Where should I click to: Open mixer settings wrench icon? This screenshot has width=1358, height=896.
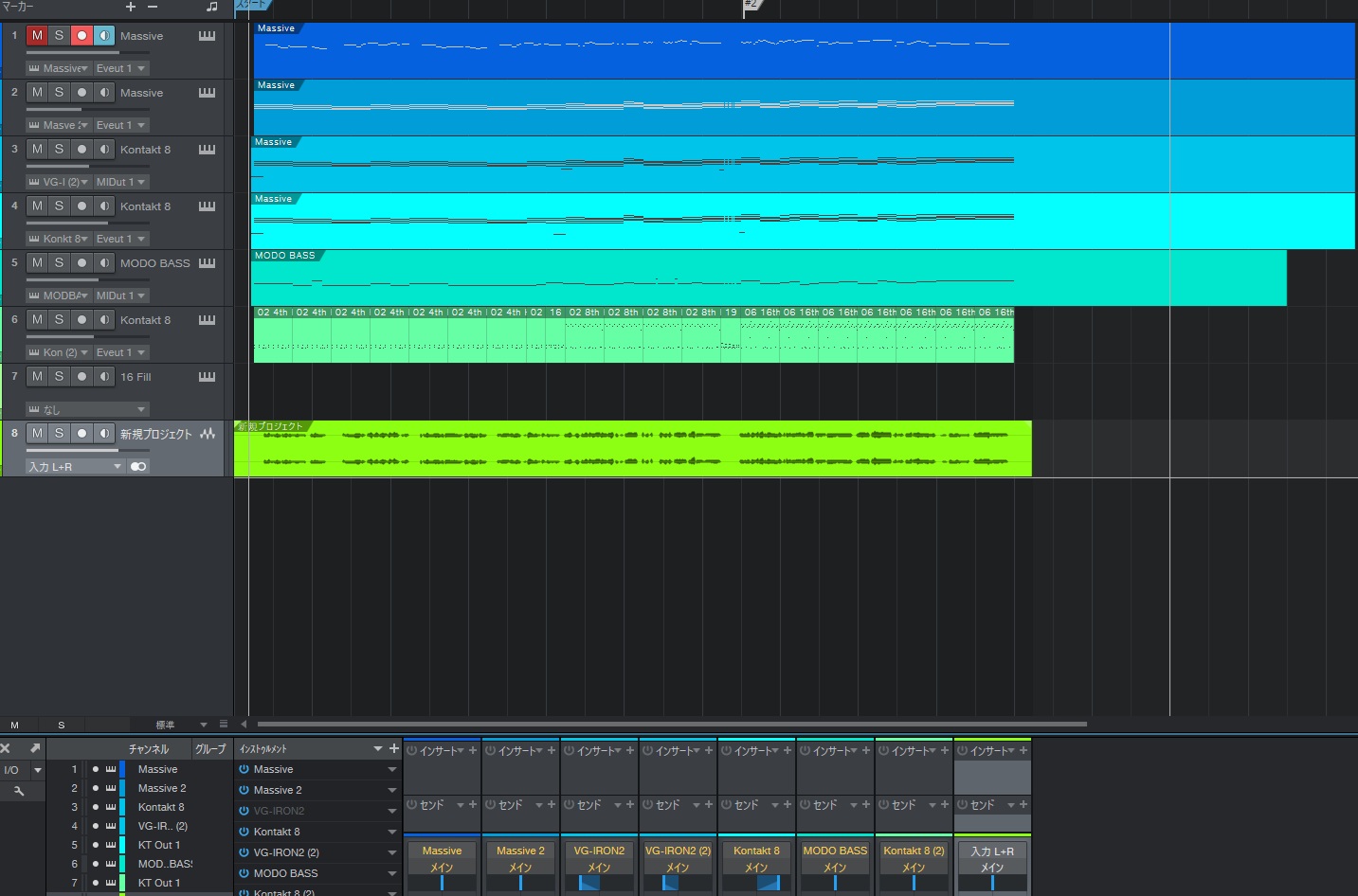pyautogui.click(x=18, y=791)
